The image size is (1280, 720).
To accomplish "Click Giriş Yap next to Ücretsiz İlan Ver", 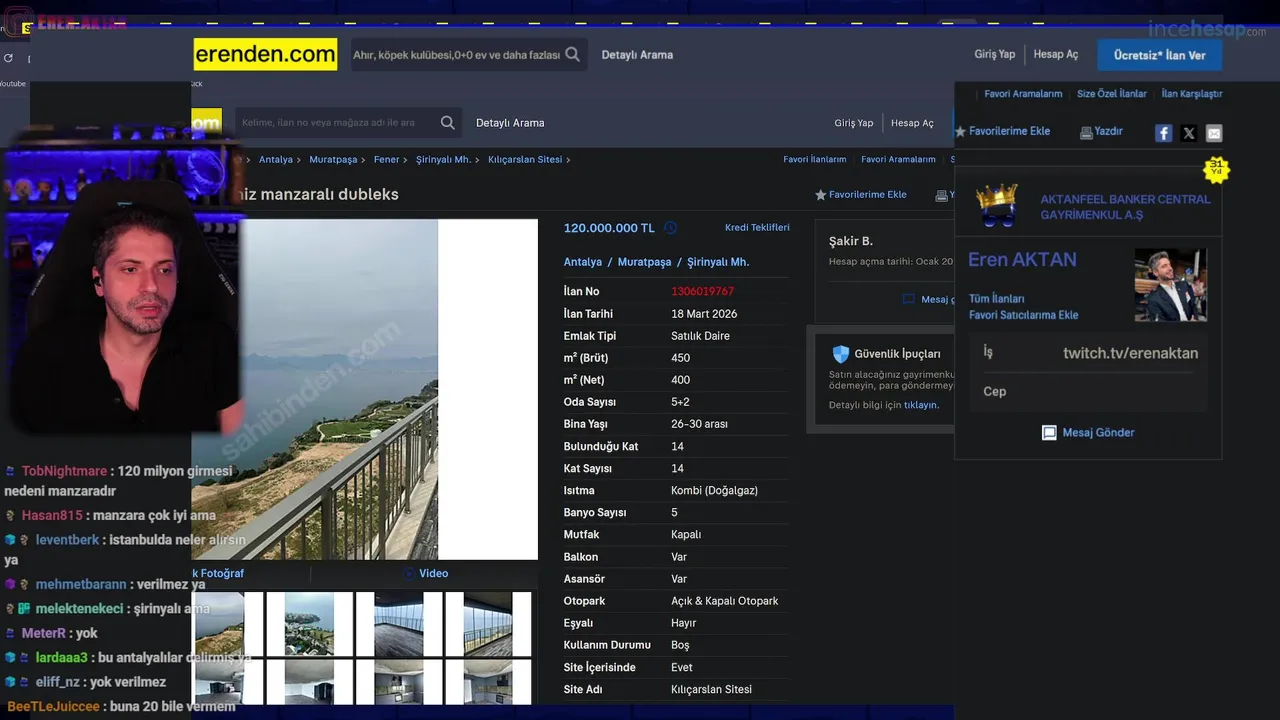I will coord(995,55).
